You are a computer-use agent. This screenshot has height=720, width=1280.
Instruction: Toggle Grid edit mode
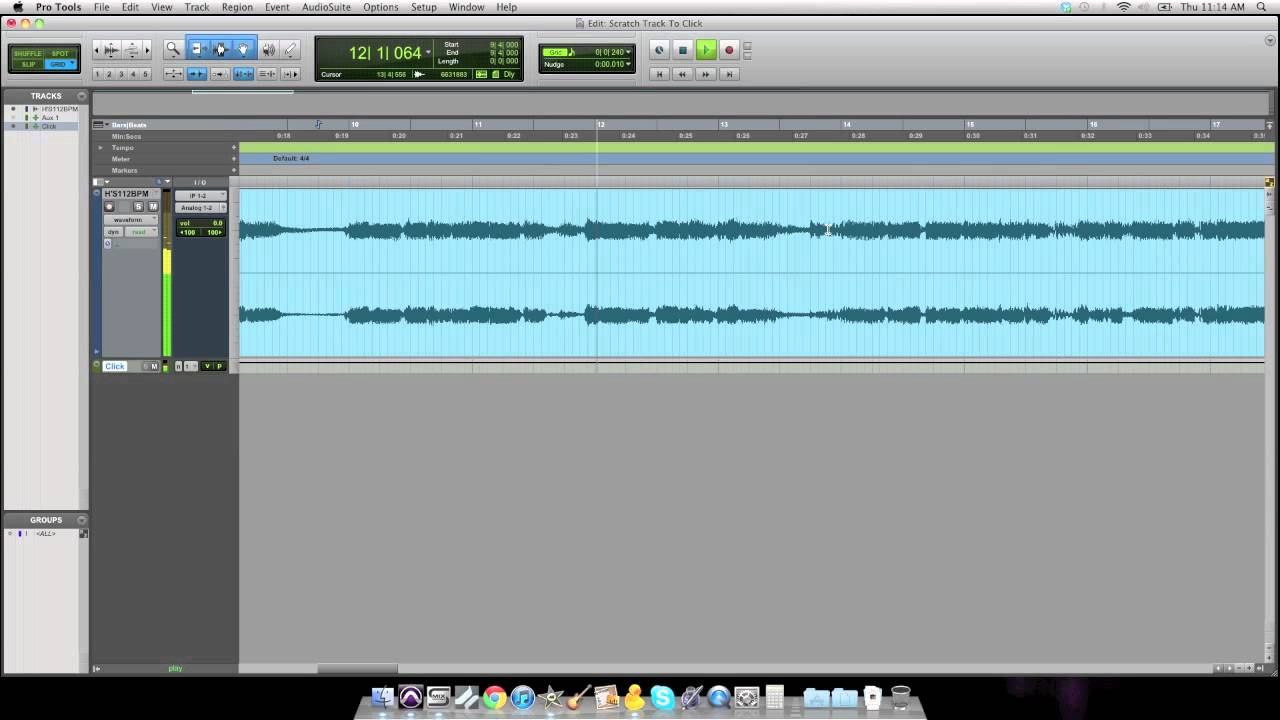coord(60,64)
